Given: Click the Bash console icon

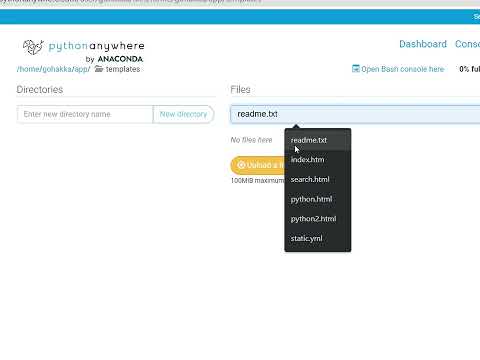Looking at the screenshot, I should (356, 69).
